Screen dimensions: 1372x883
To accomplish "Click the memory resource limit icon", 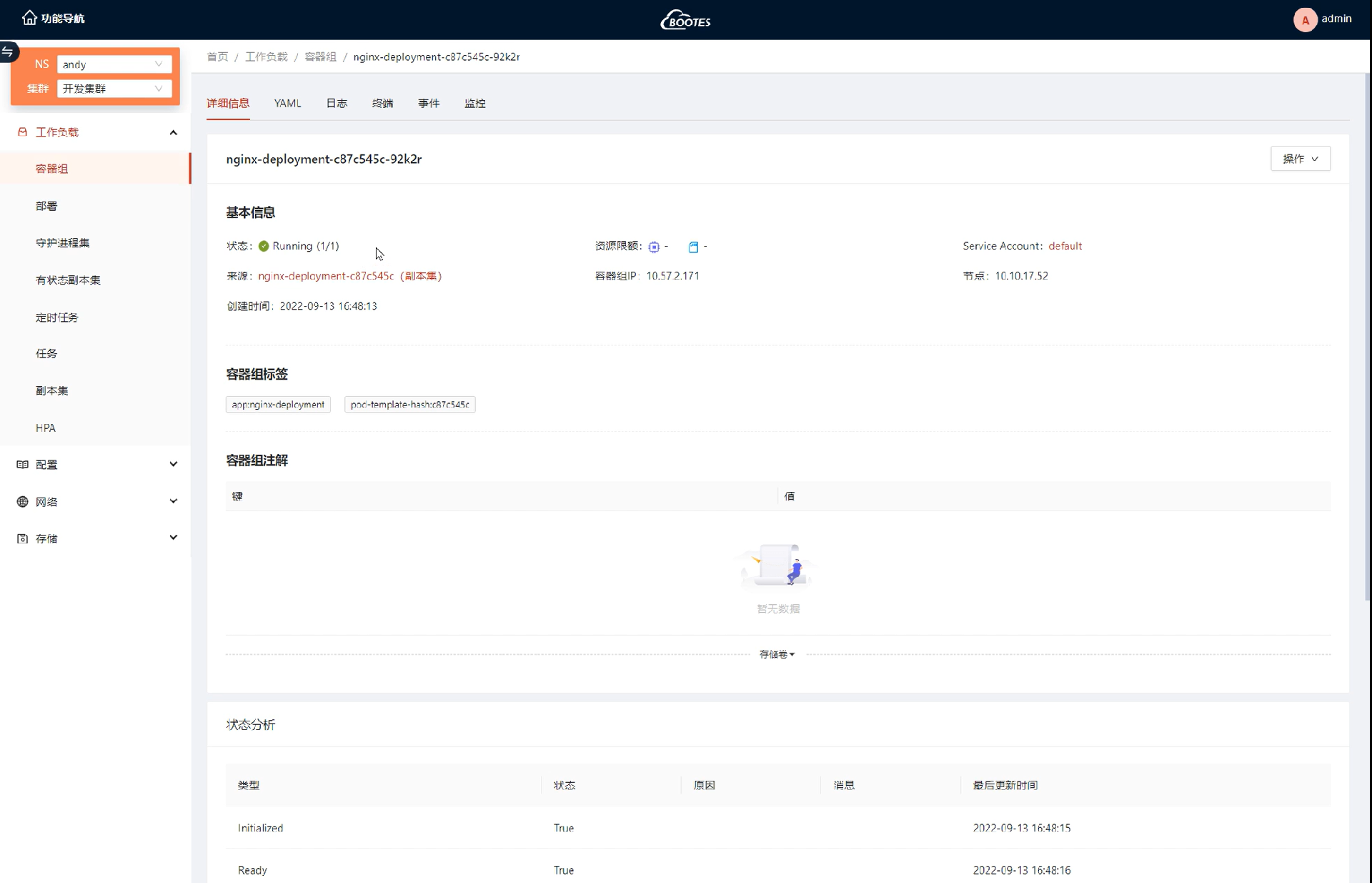I will (693, 247).
